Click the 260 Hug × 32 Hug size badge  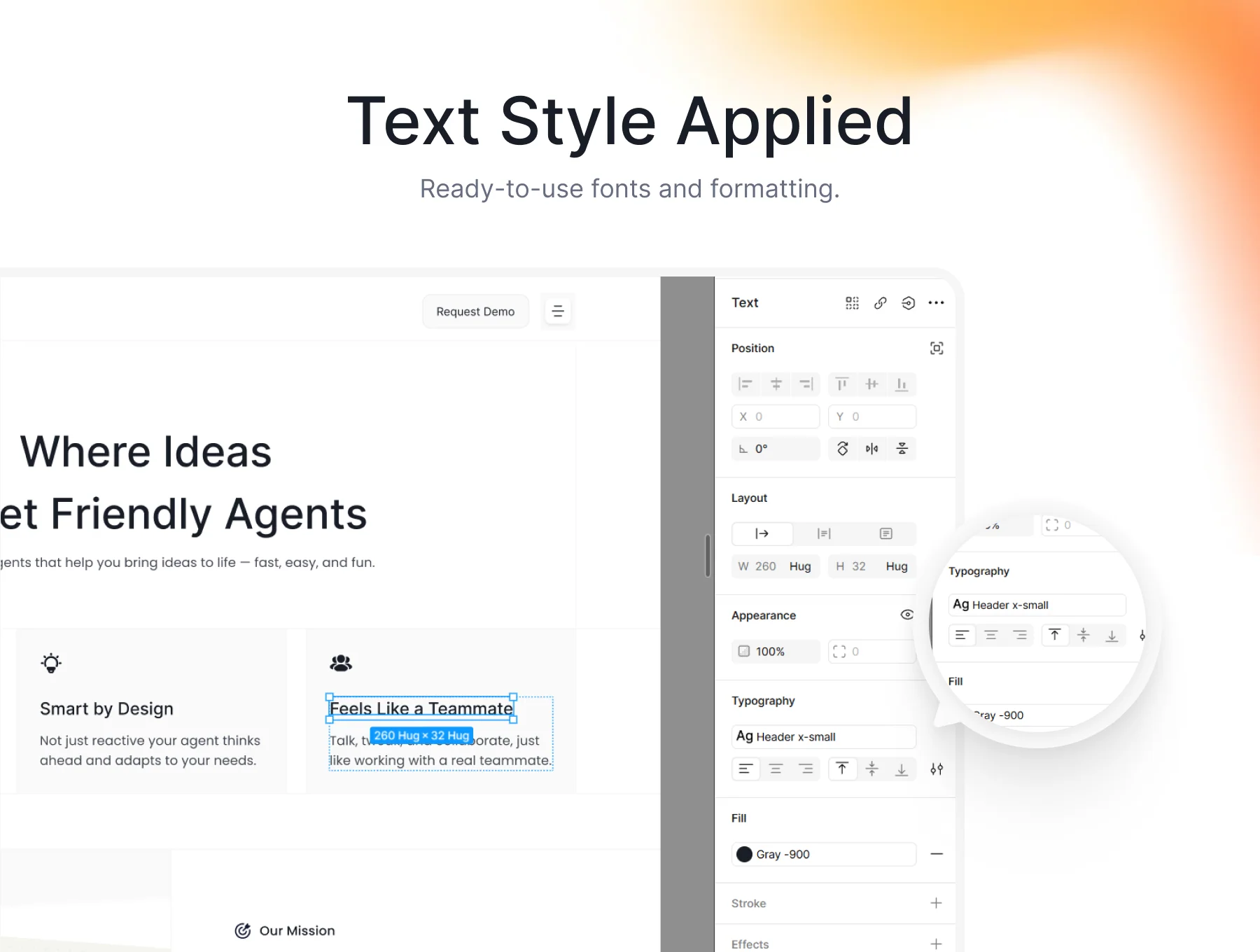click(x=421, y=735)
